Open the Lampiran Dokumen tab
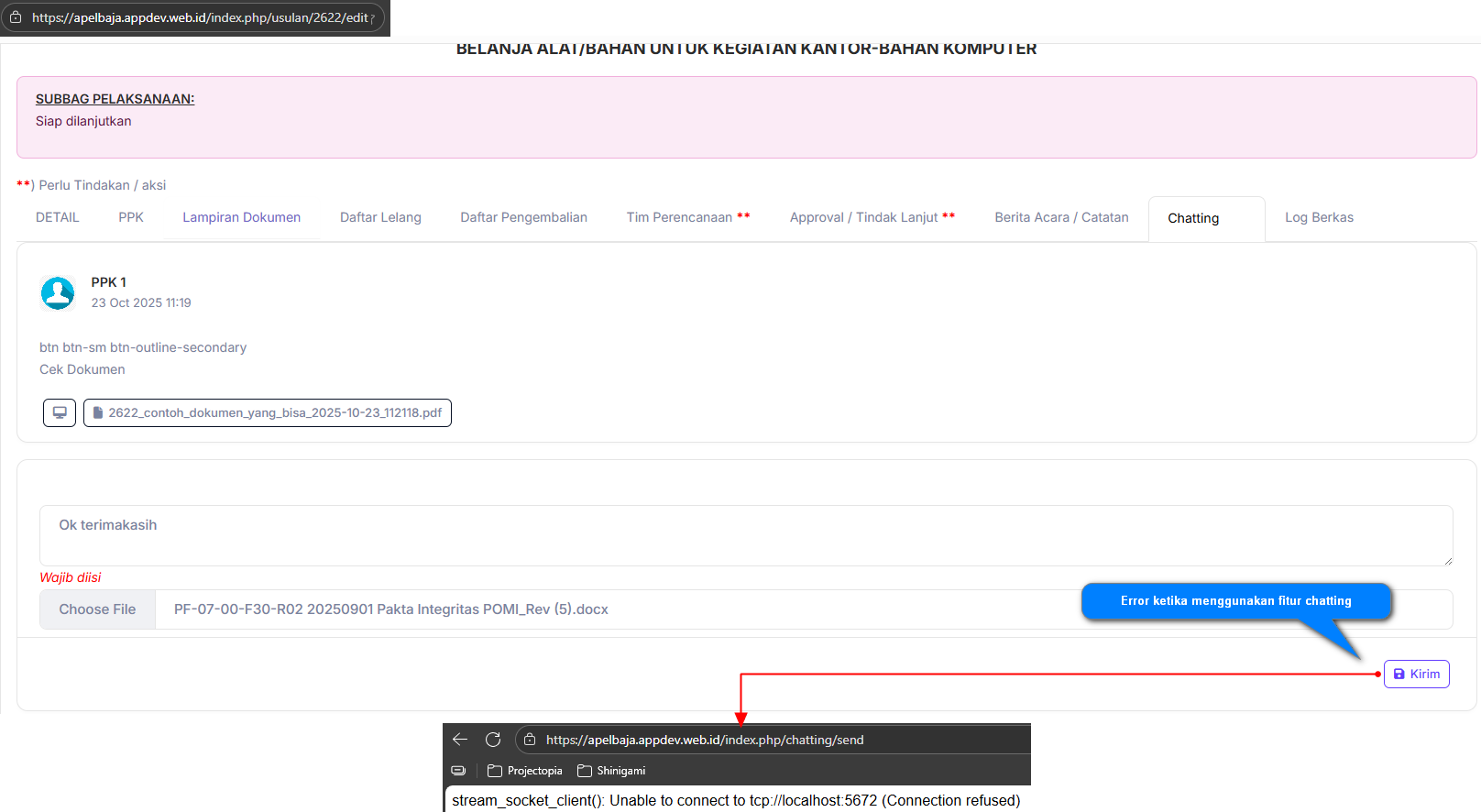 tap(241, 217)
